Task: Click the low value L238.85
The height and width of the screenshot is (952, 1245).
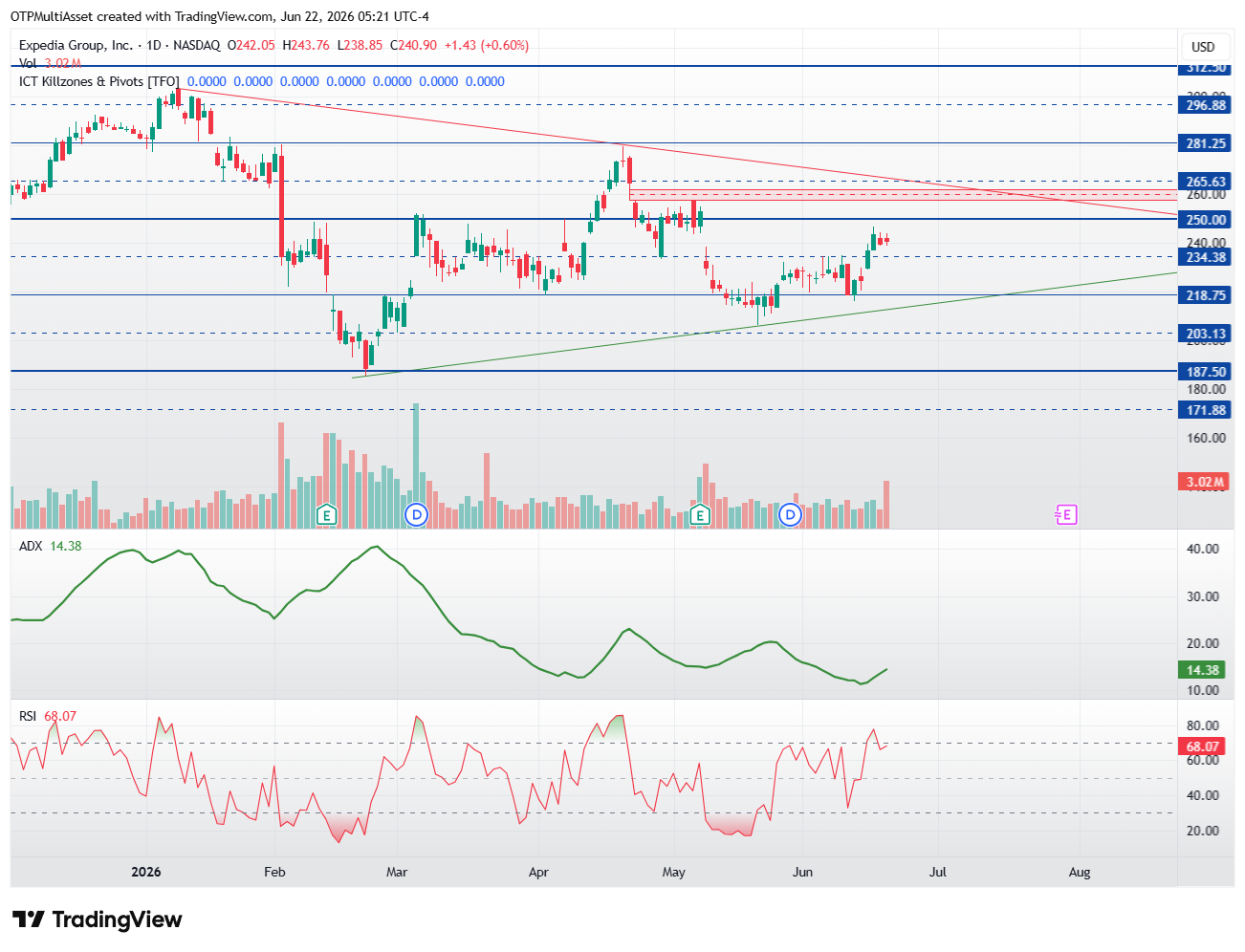Action: pos(360,45)
